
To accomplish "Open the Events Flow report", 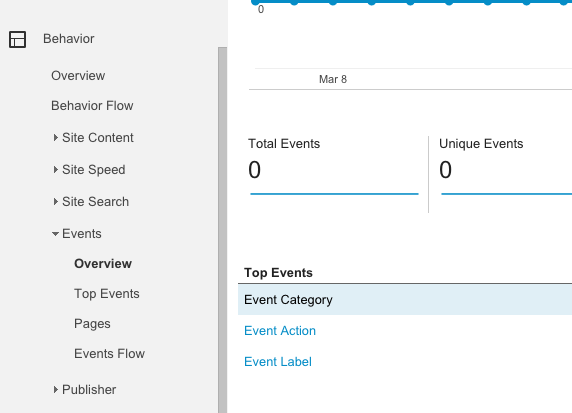I will click(x=109, y=354).
